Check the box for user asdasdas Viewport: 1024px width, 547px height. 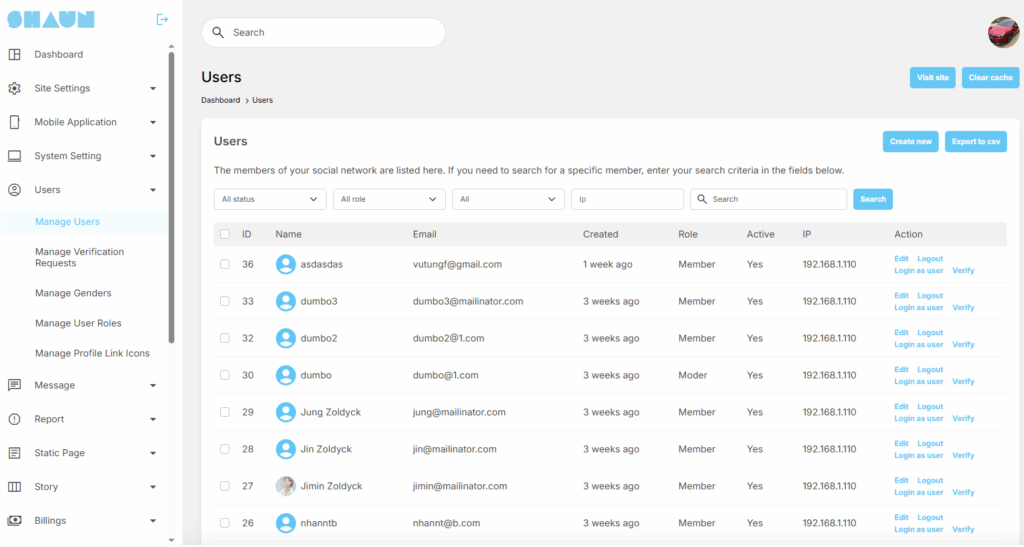point(225,264)
